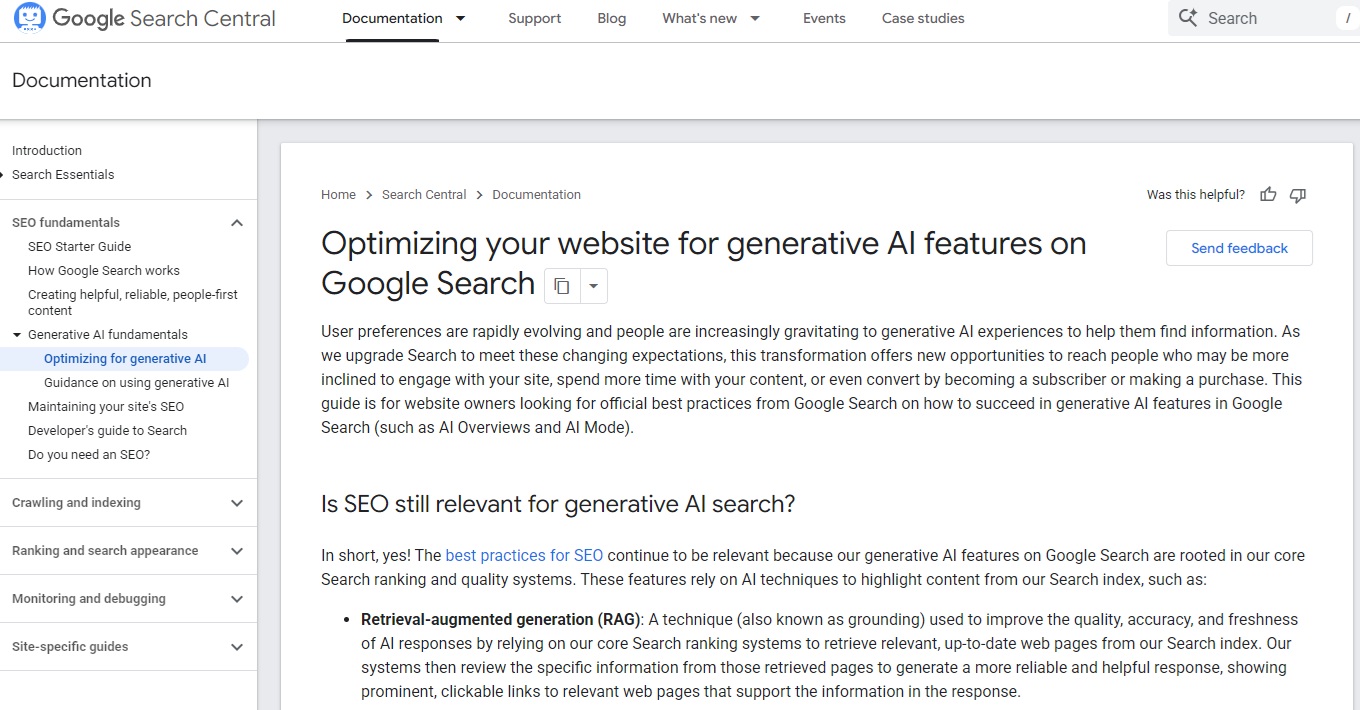The height and width of the screenshot is (710, 1360).
Task: Open the What's new dropdown arrow
Action: [x=755, y=18]
